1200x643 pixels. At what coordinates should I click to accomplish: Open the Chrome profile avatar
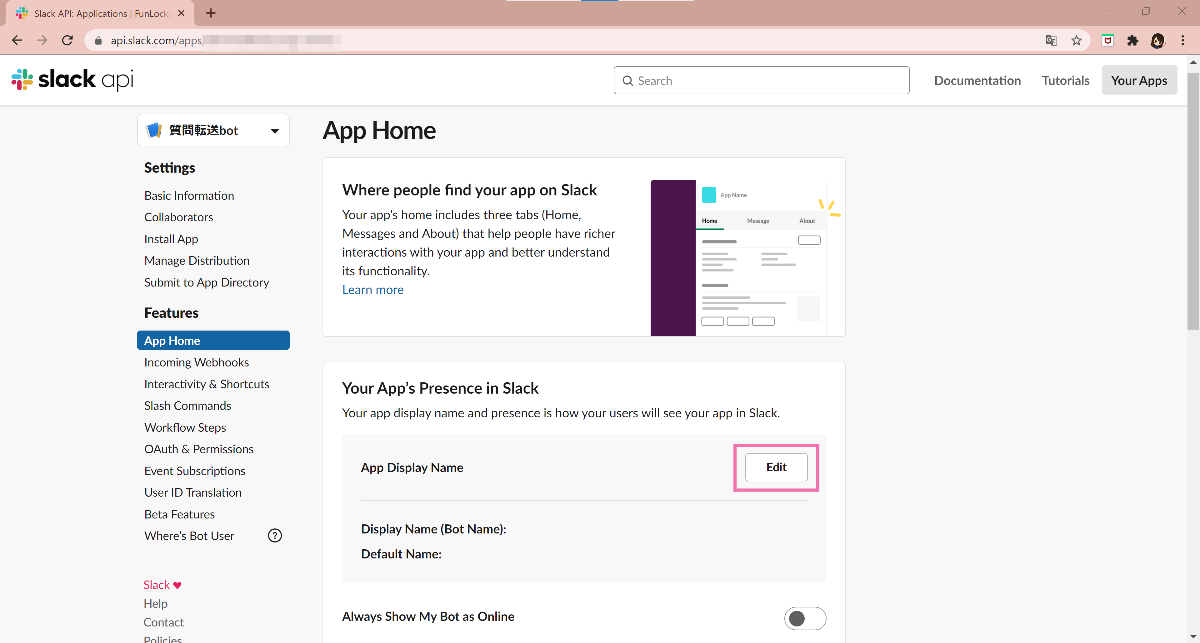[x=1157, y=41]
